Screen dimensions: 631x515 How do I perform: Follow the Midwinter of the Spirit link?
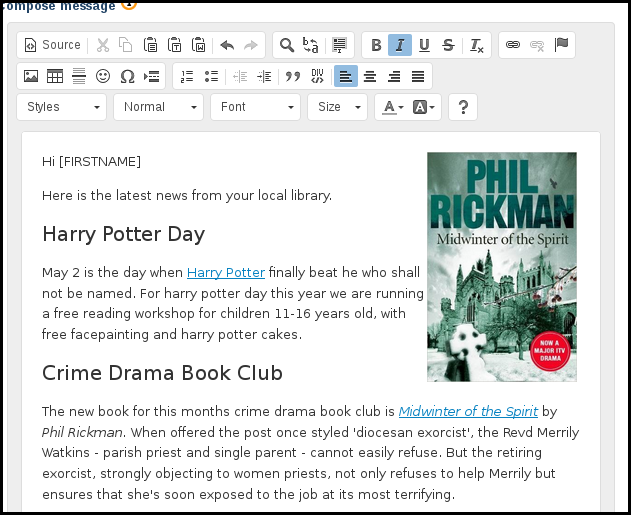(468, 412)
